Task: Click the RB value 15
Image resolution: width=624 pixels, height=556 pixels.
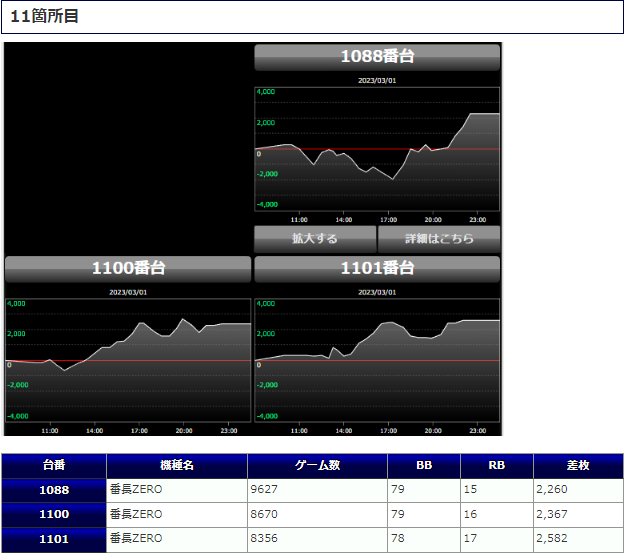Action: 470,490
